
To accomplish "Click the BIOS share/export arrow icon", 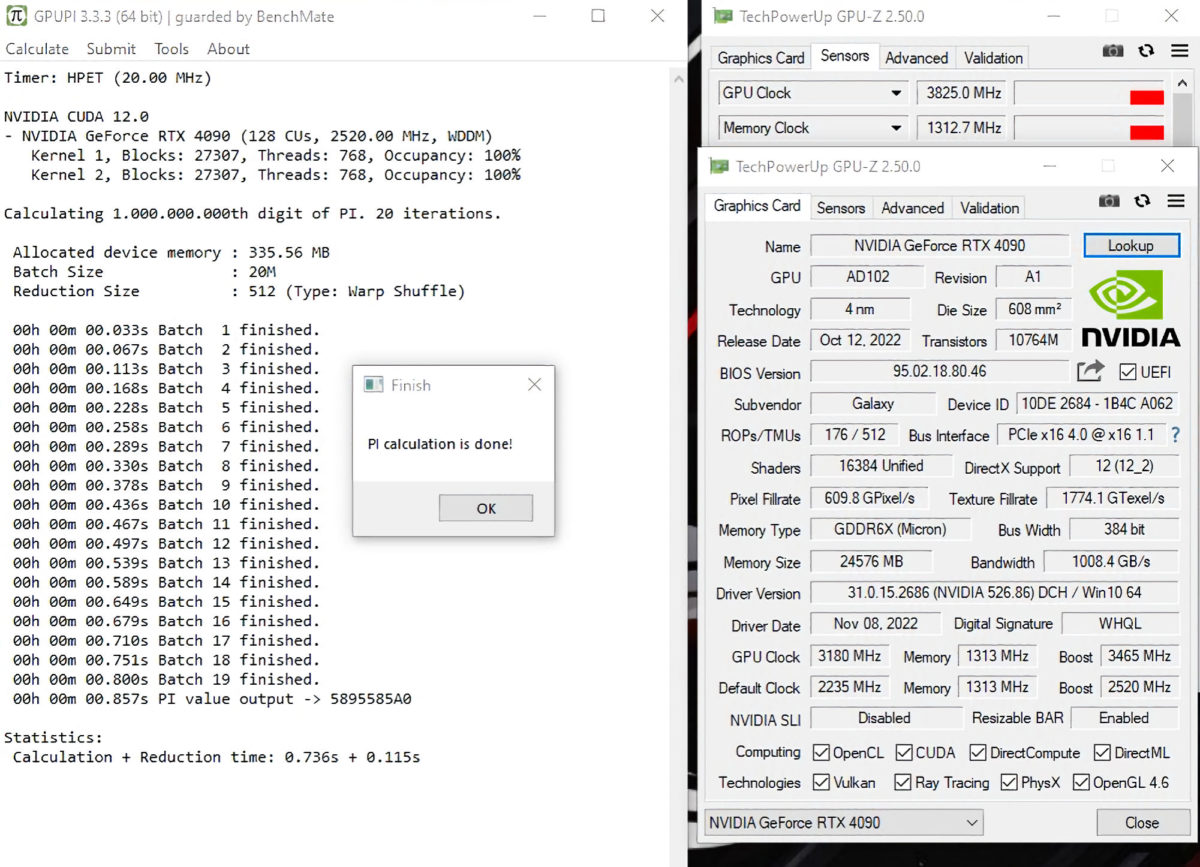I will [x=1090, y=371].
